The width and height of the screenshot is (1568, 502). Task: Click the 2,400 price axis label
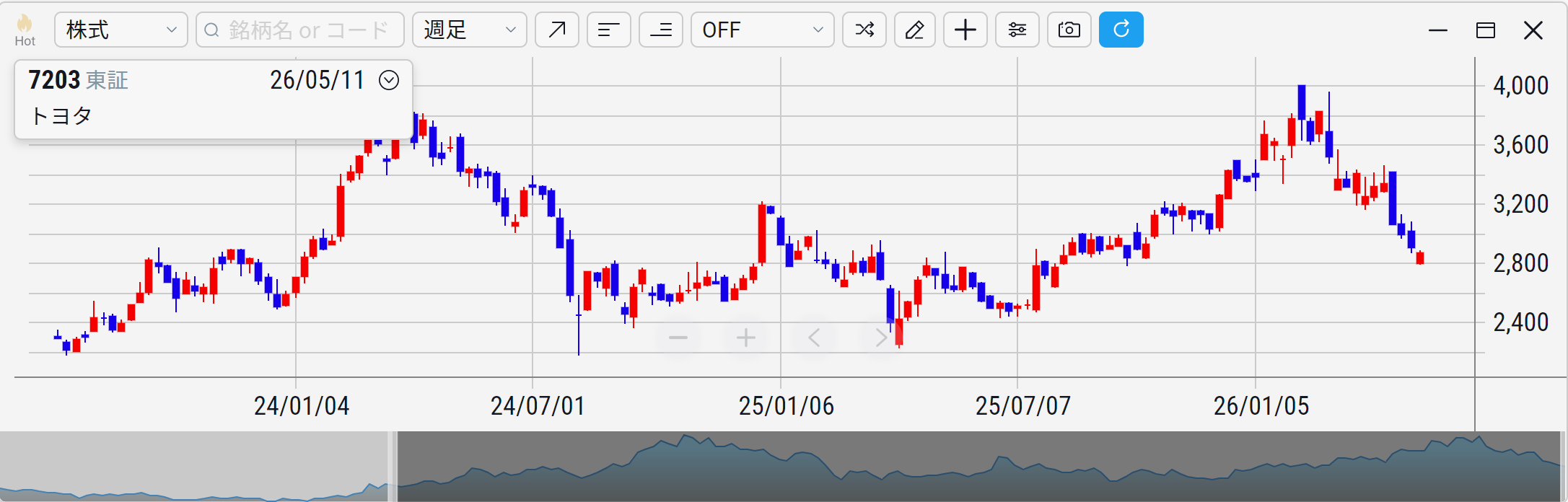1520,322
